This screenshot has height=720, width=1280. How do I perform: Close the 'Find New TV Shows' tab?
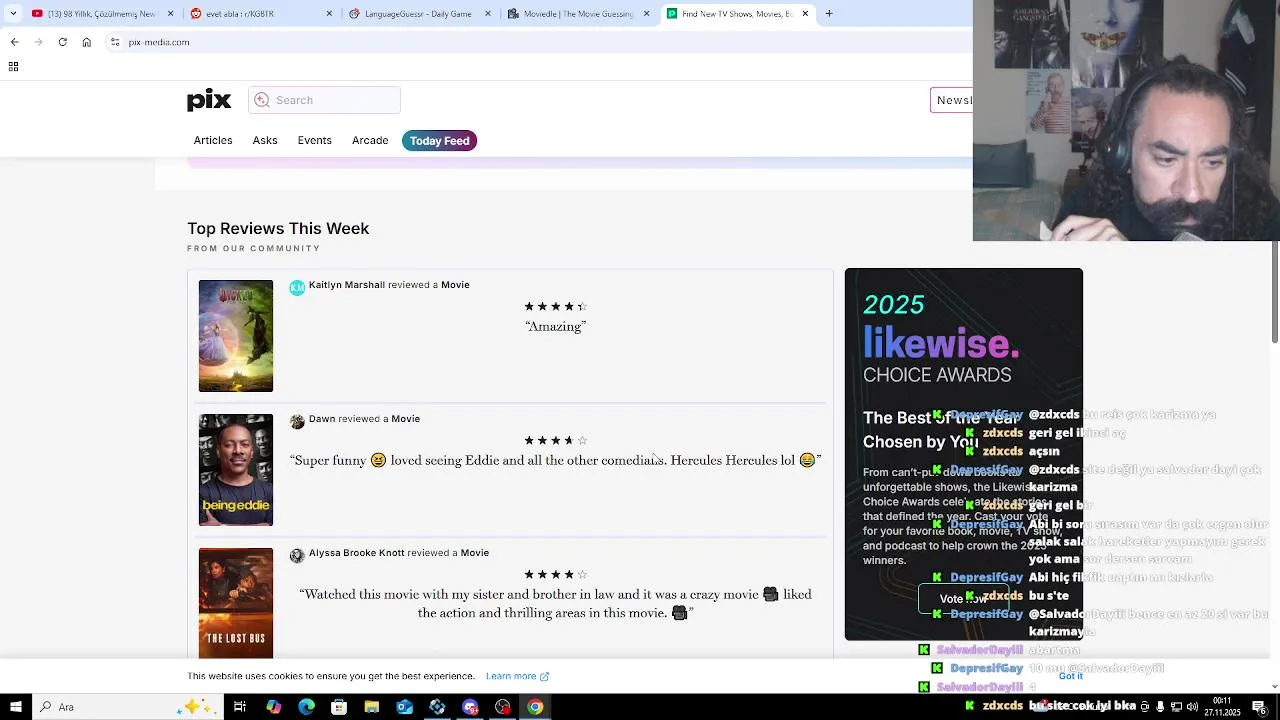pos(805,13)
